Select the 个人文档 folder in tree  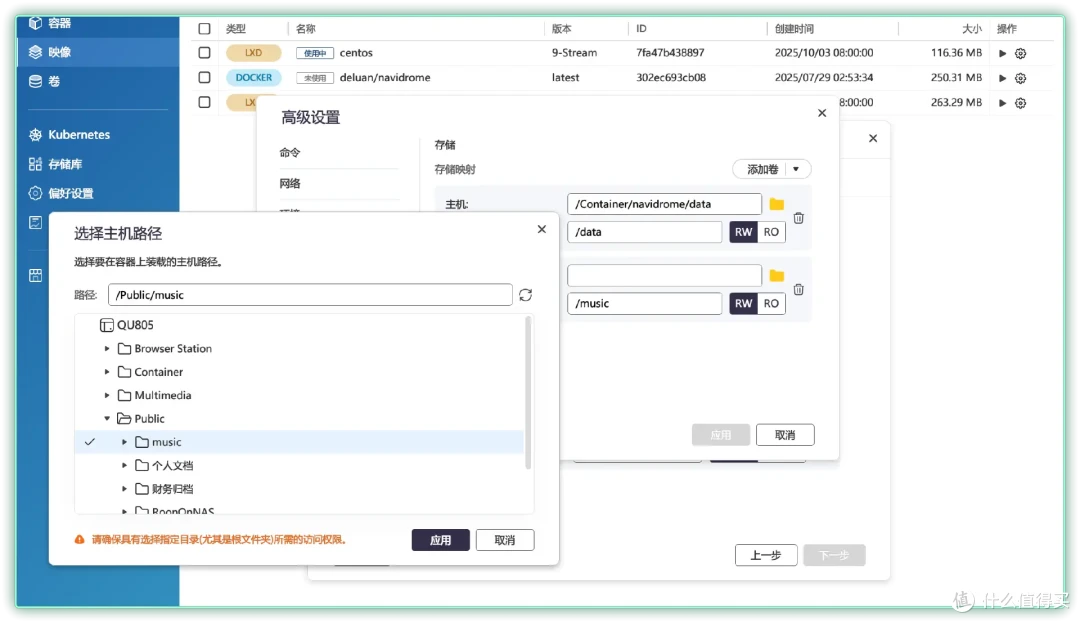tap(165, 465)
